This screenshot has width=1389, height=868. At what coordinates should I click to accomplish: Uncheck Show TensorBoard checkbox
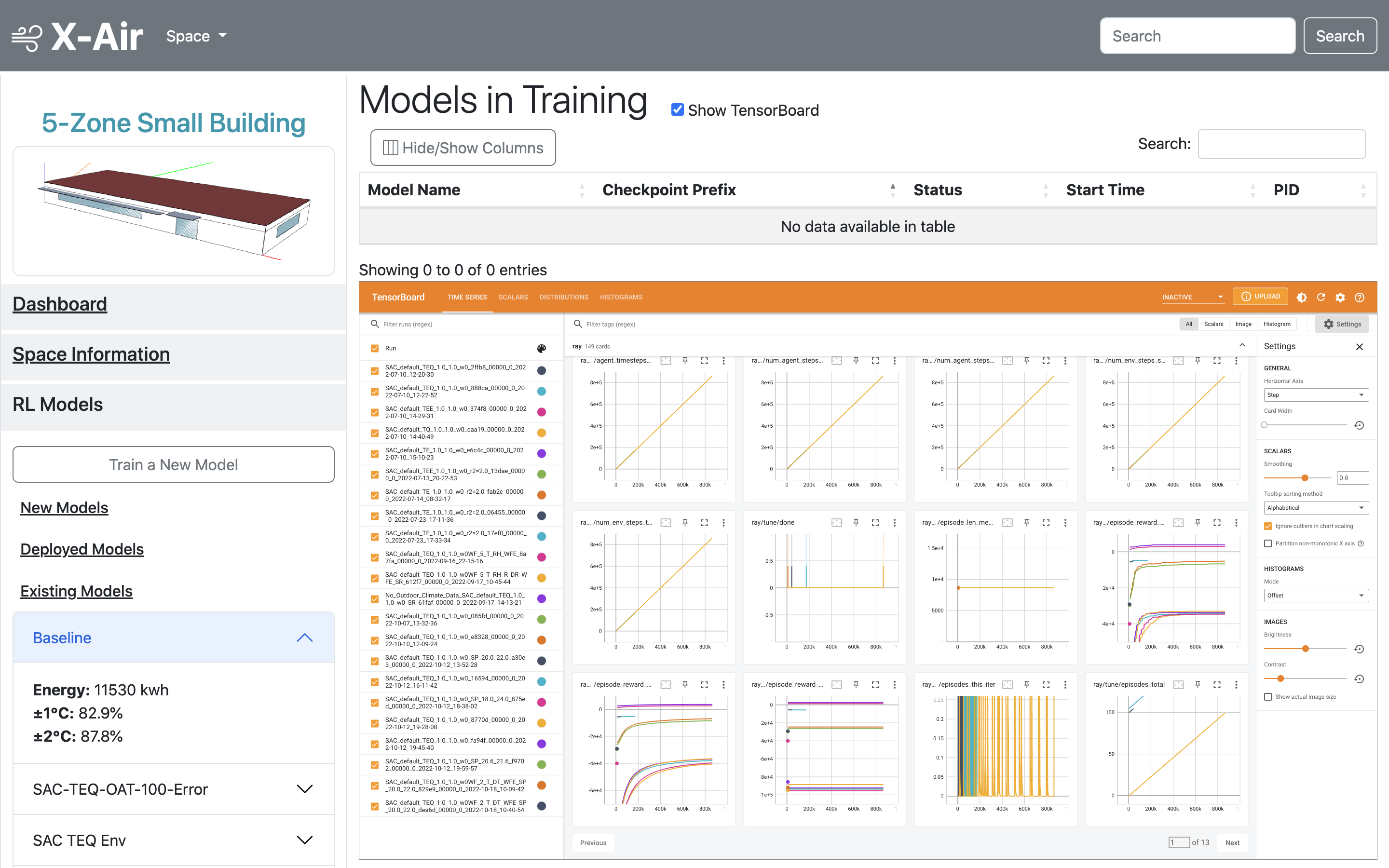(x=677, y=109)
